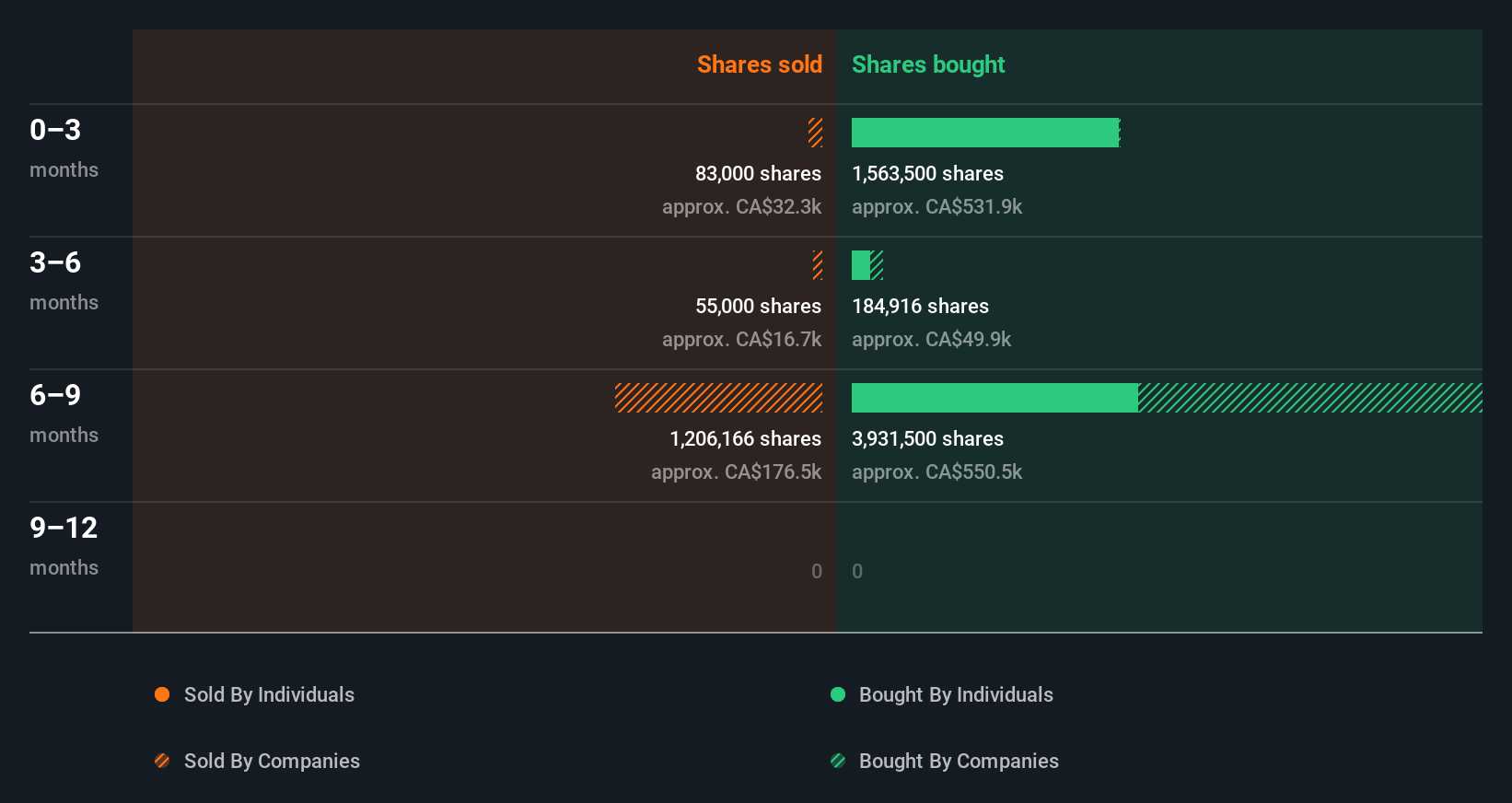Click the orange Sold By Individuals legend dot

tap(162, 694)
